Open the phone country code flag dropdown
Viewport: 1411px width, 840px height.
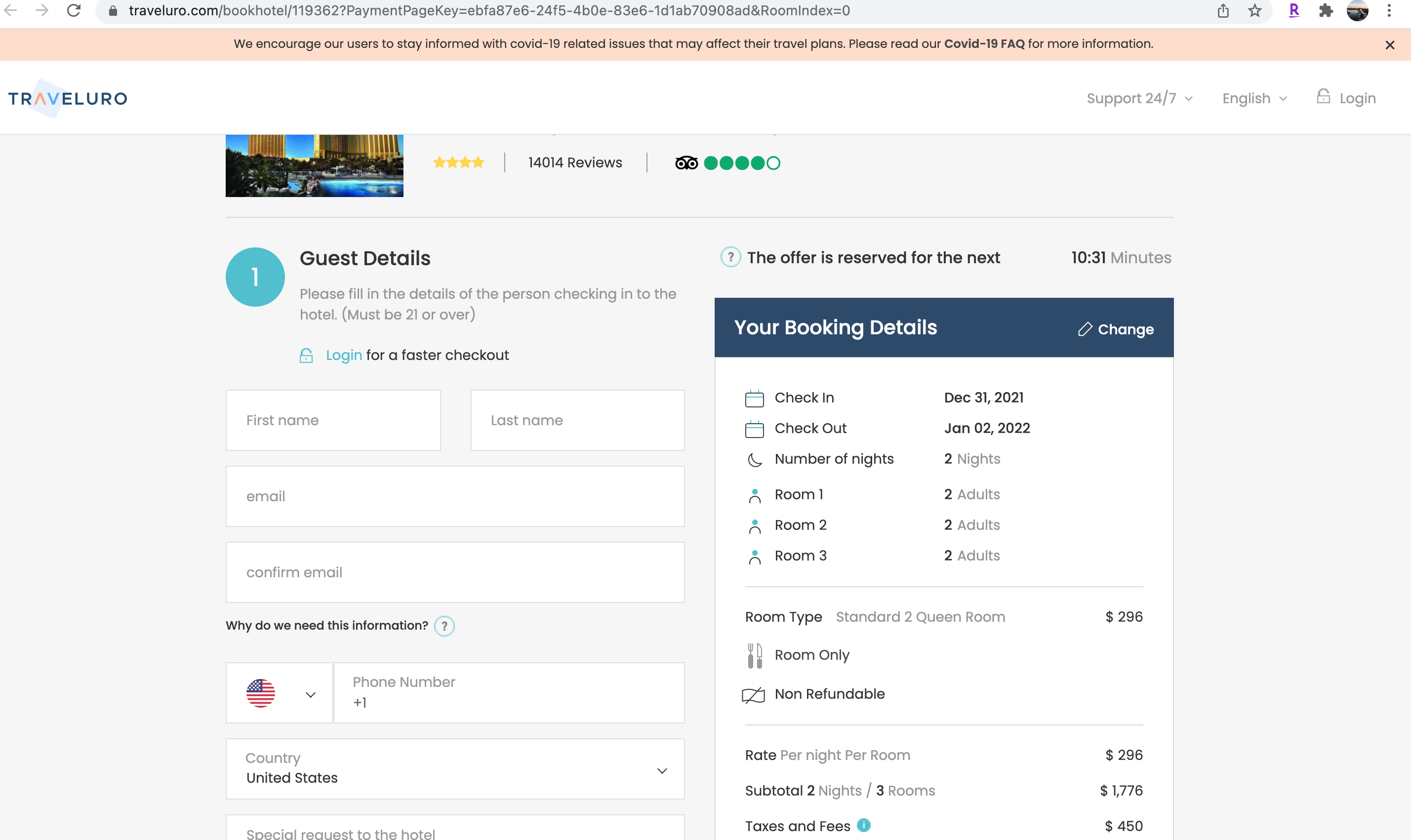tap(280, 693)
